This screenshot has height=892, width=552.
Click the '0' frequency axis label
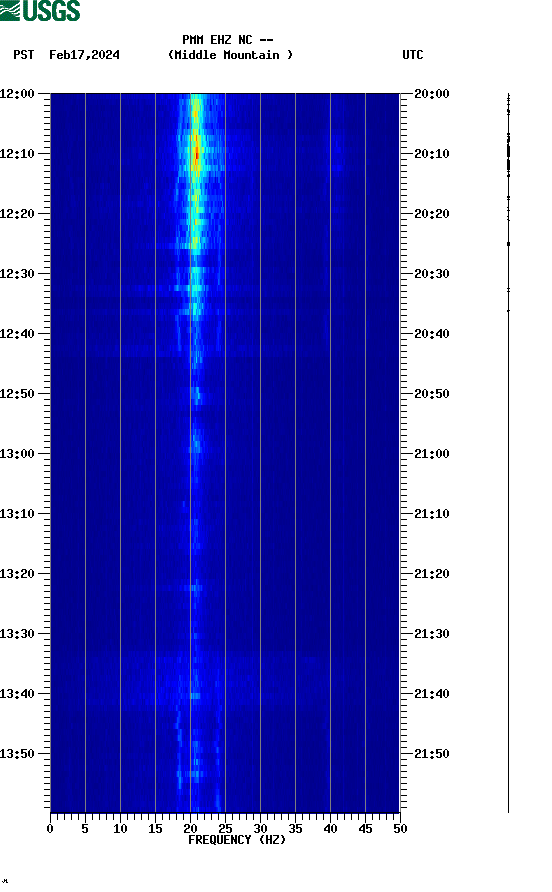(x=50, y=829)
